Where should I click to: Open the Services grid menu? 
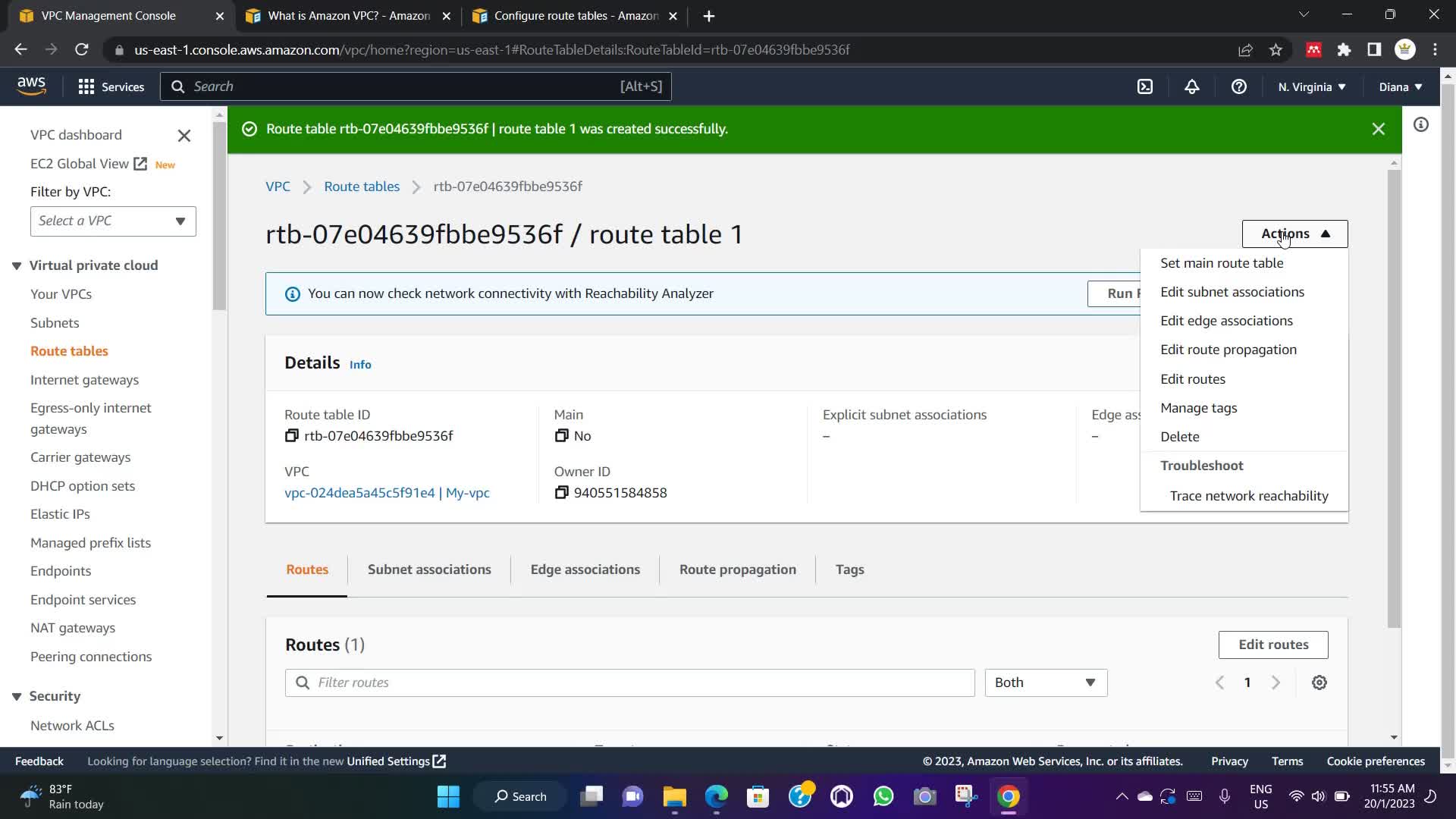(111, 86)
